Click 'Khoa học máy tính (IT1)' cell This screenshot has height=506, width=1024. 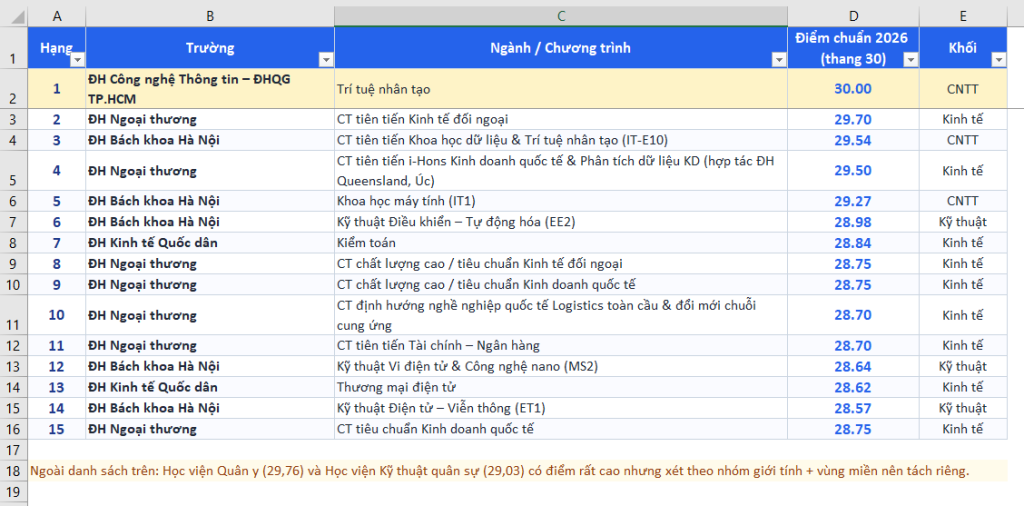point(561,201)
